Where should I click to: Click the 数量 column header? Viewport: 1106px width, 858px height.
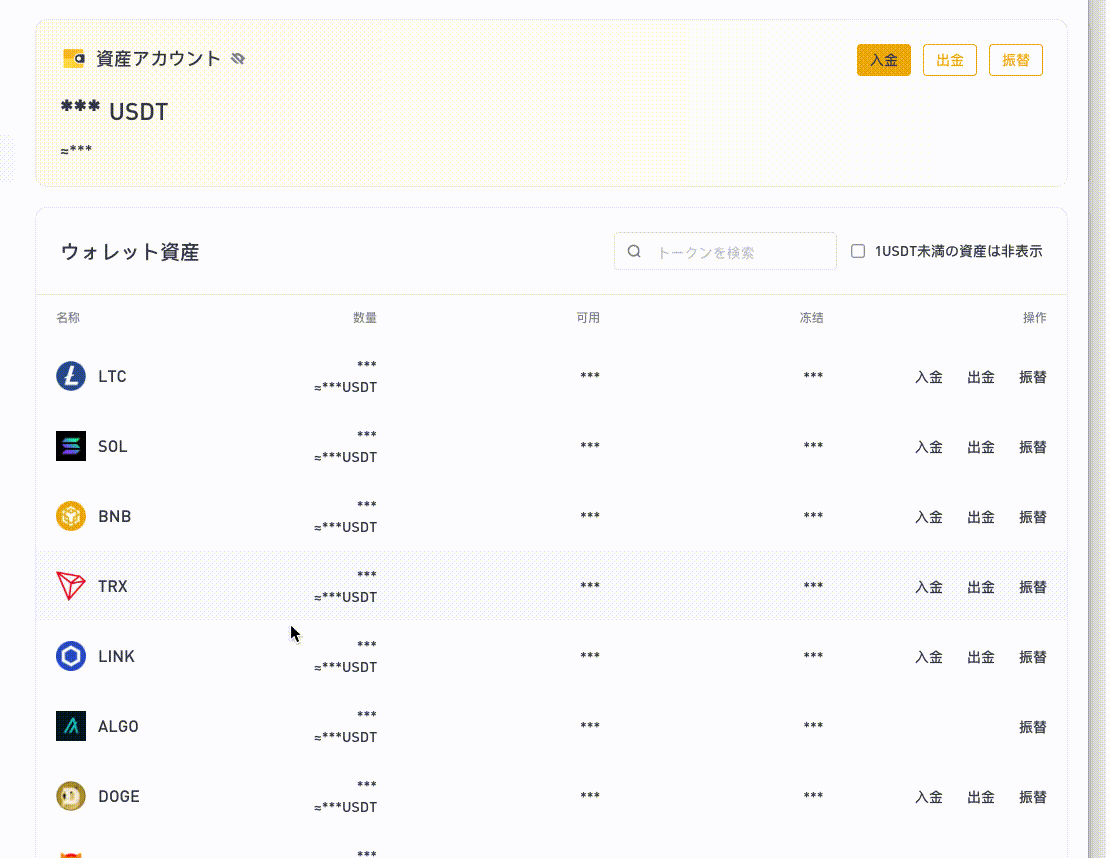point(365,318)
